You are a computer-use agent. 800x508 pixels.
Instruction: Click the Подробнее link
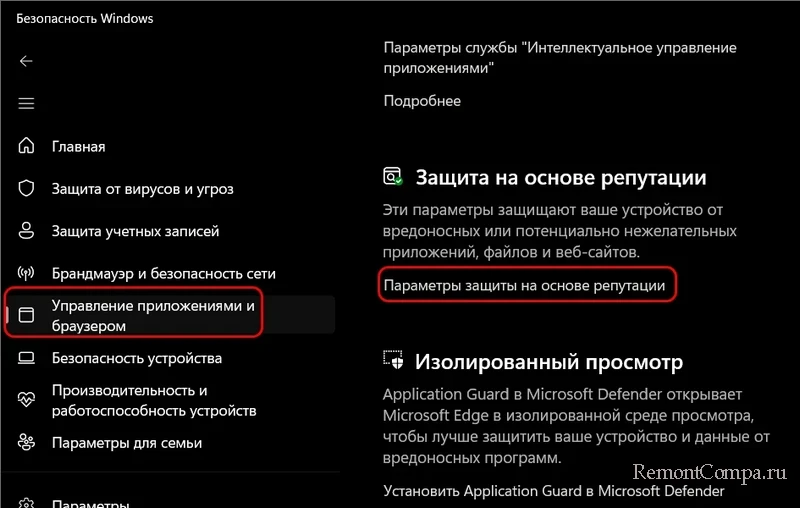tap(422, 101)
